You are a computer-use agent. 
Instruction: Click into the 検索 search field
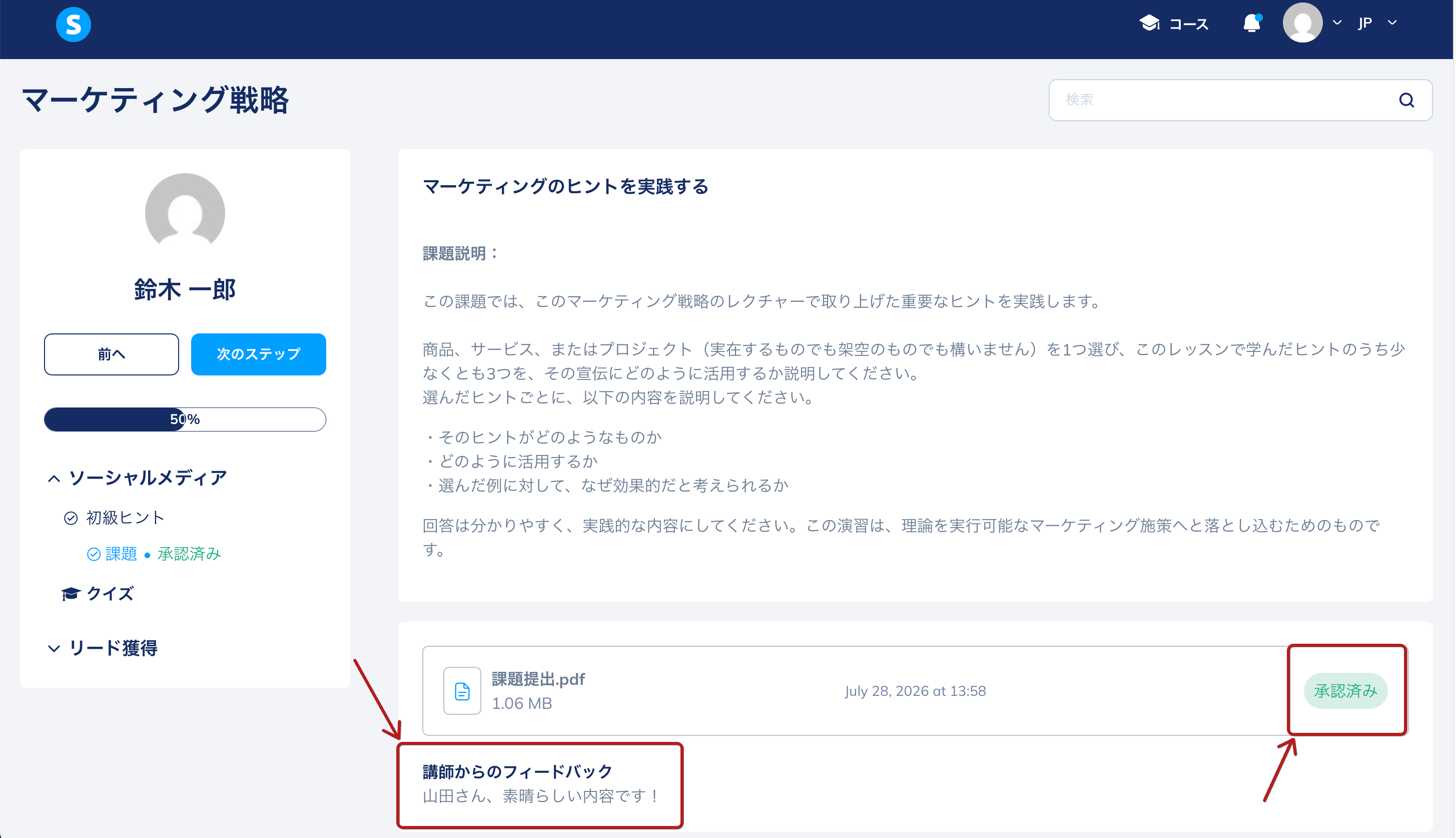coord(1240,100)
